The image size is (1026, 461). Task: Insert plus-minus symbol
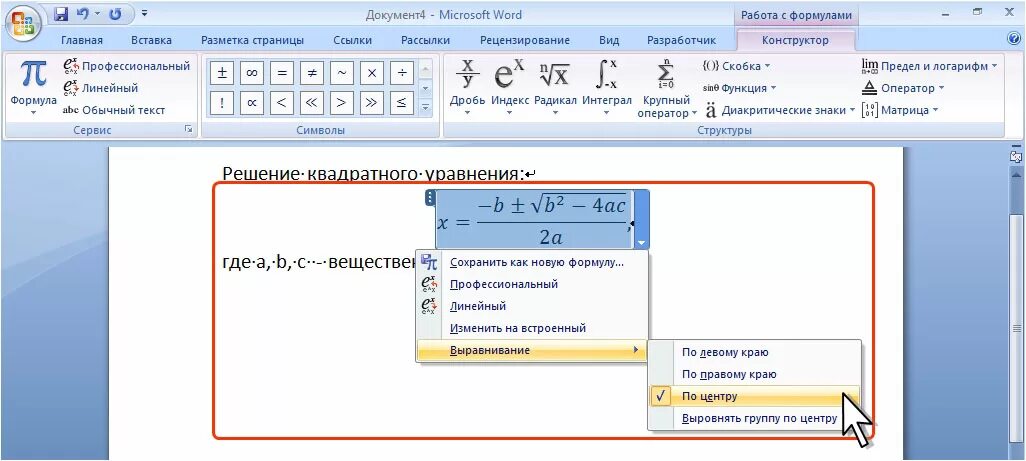[222, 73]
